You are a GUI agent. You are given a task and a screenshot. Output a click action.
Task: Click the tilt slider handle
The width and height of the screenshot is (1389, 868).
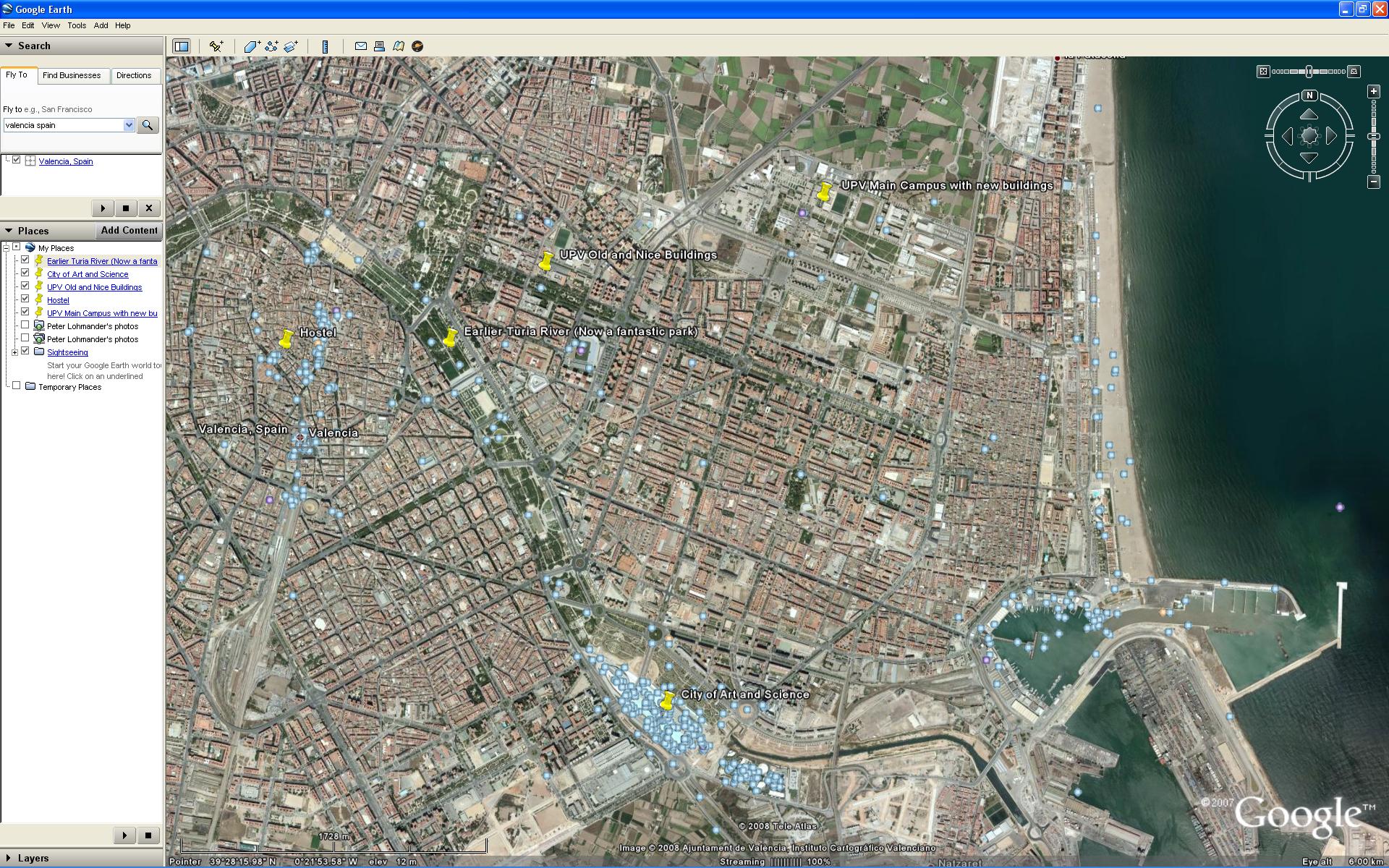click(1309, 72)
